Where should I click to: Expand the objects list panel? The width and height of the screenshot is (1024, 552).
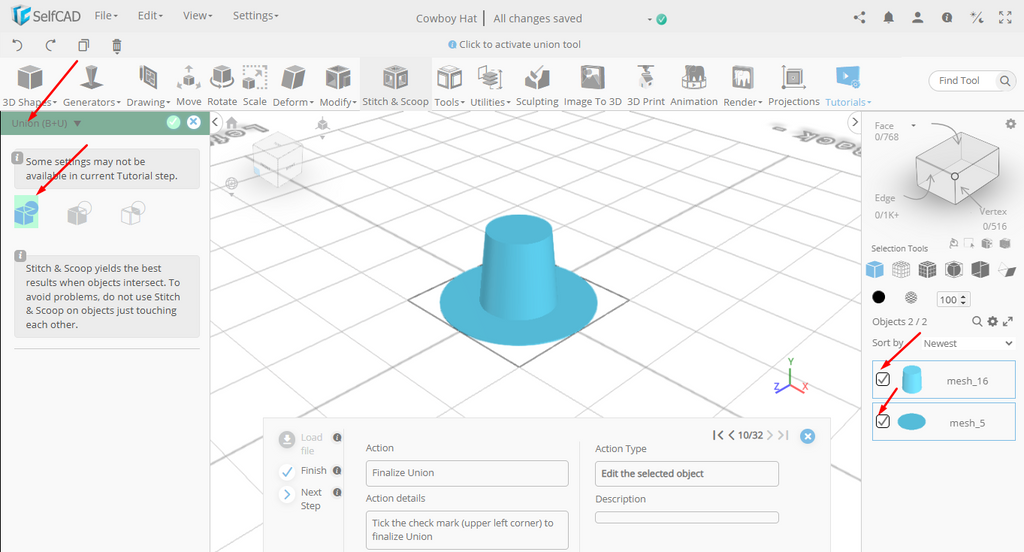click(x=1008, y=321)
